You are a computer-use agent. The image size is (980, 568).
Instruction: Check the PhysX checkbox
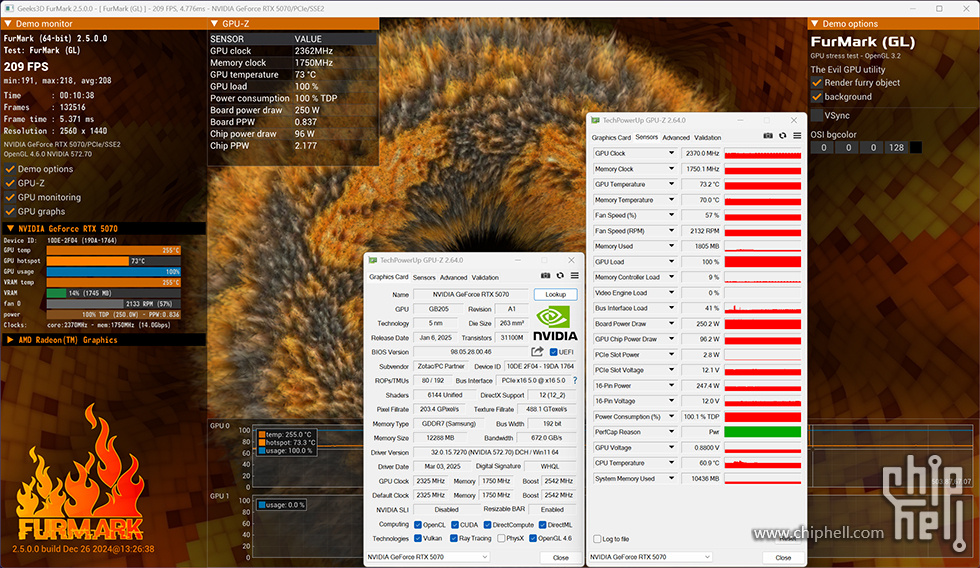501,538
